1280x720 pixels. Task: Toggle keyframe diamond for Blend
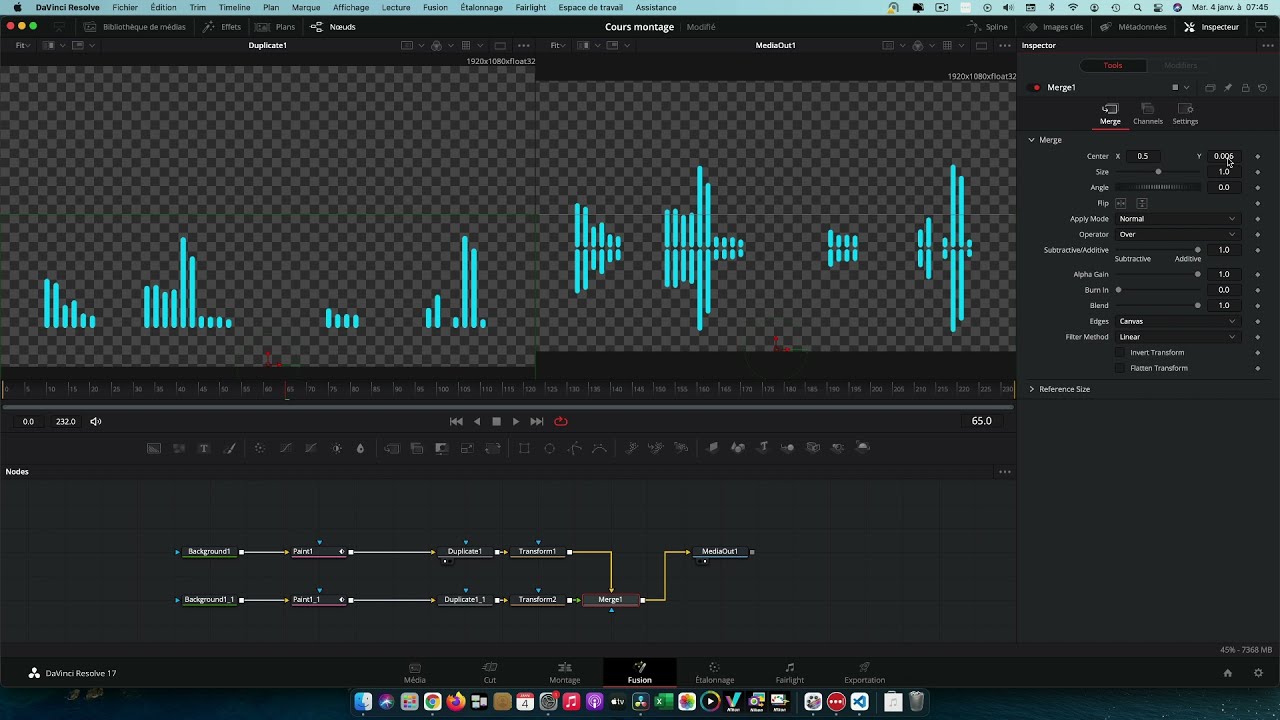[x=1258, y=306]
